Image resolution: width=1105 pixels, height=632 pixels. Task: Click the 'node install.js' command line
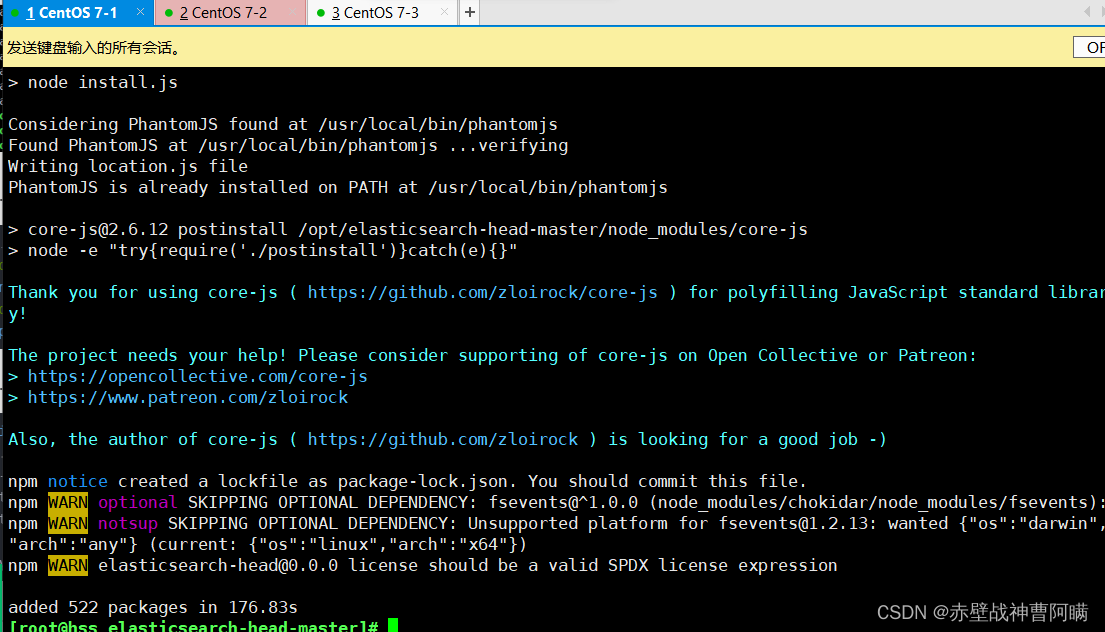(x=92, y=82)
